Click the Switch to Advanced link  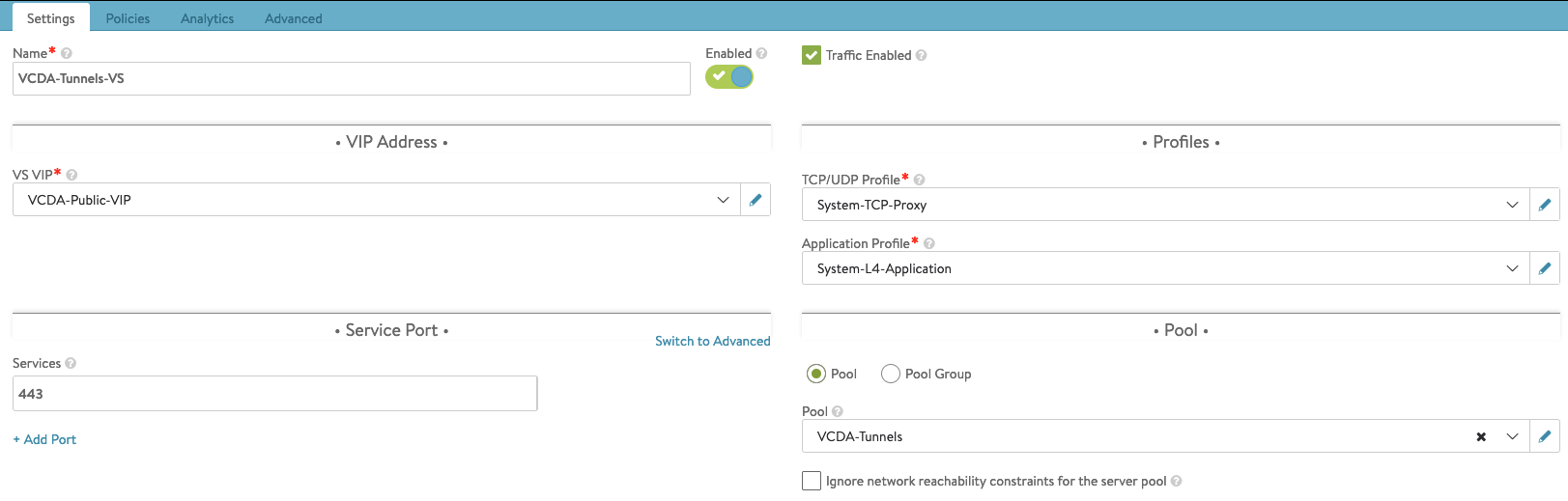[x=712, y=342]
